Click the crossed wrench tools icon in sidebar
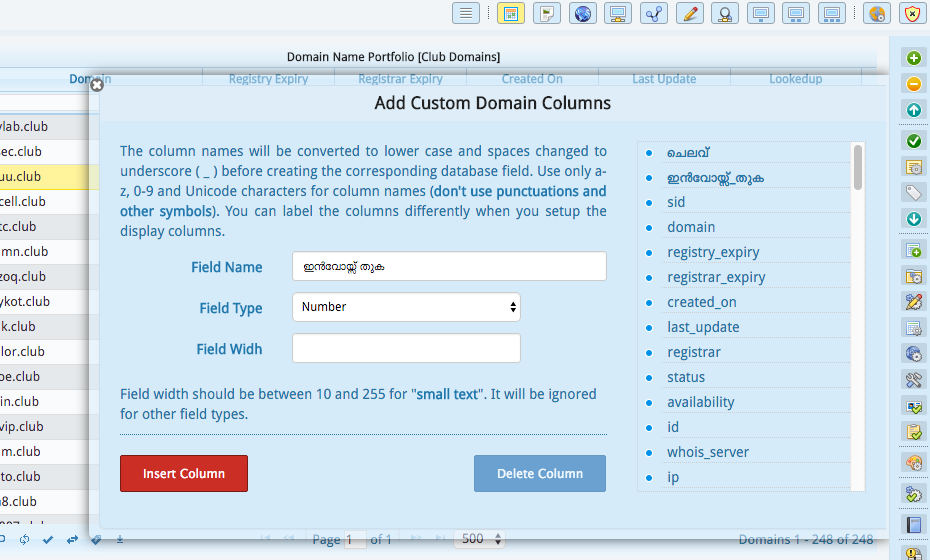 point(913,380)
